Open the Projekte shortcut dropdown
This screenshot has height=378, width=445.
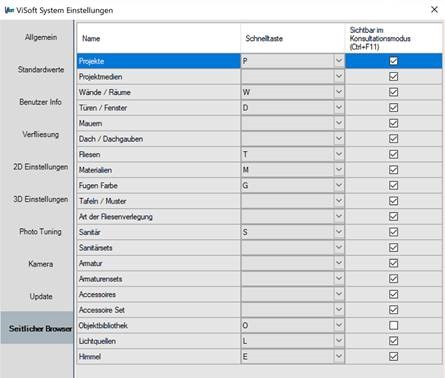(339, 61)
